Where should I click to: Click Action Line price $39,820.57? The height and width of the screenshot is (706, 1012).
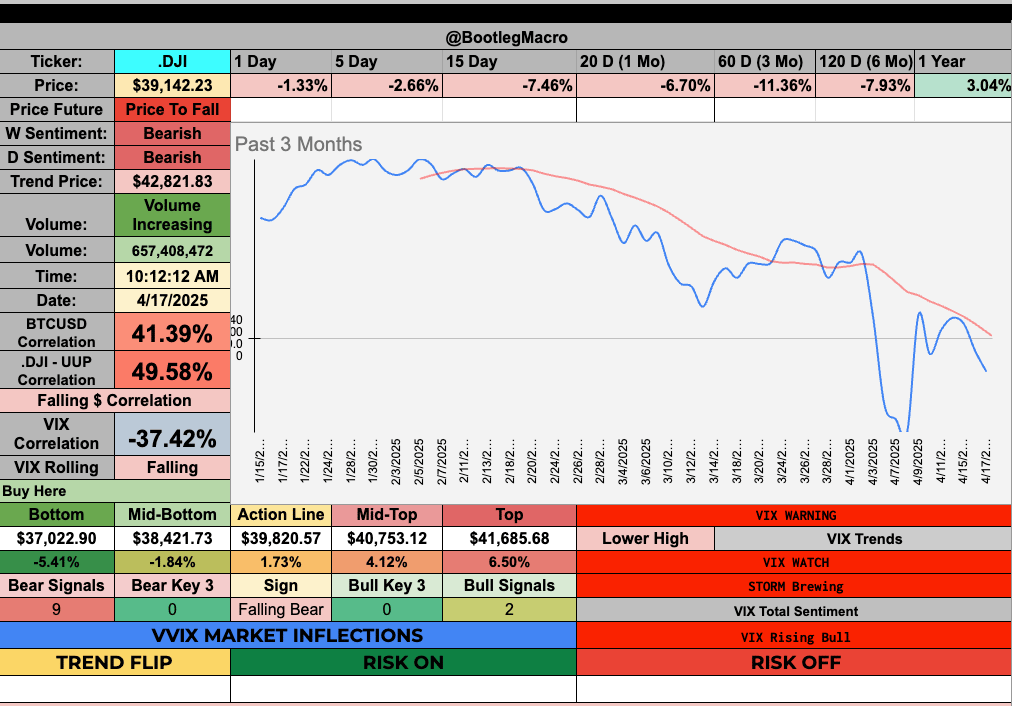point(281,538)
